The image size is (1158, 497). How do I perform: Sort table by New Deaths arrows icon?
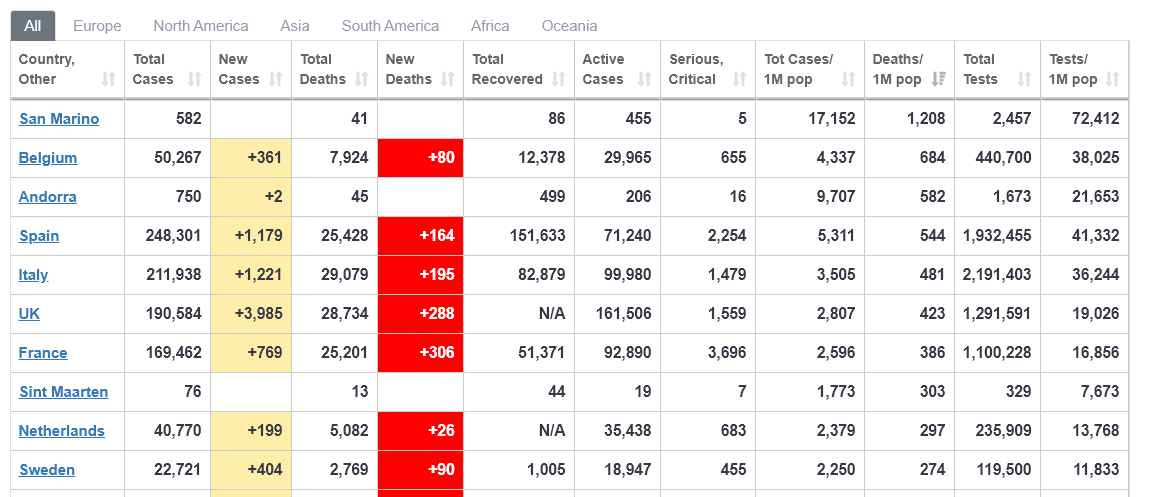click(448, 79)
